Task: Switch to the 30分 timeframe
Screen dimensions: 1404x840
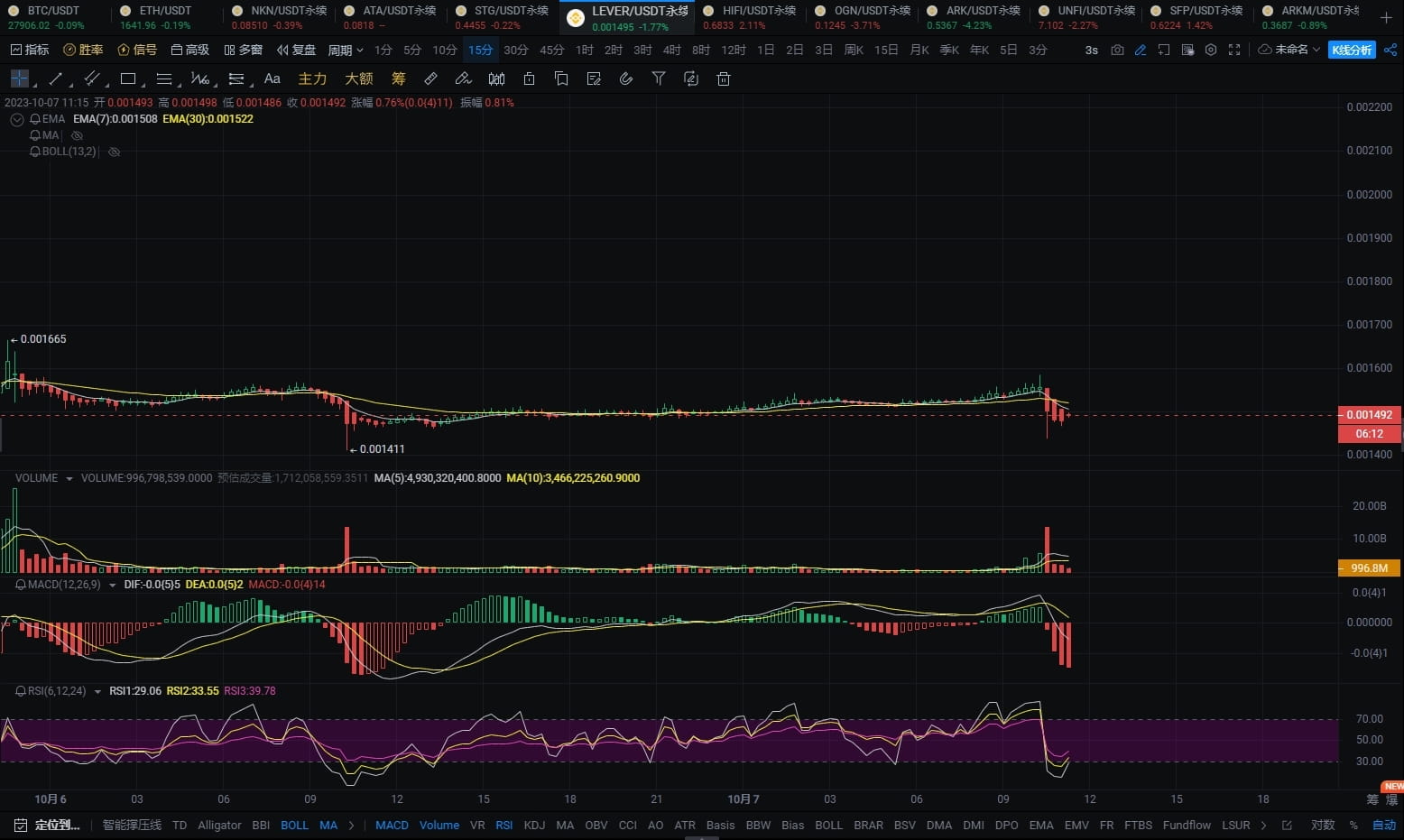Action: coord(516,50)
